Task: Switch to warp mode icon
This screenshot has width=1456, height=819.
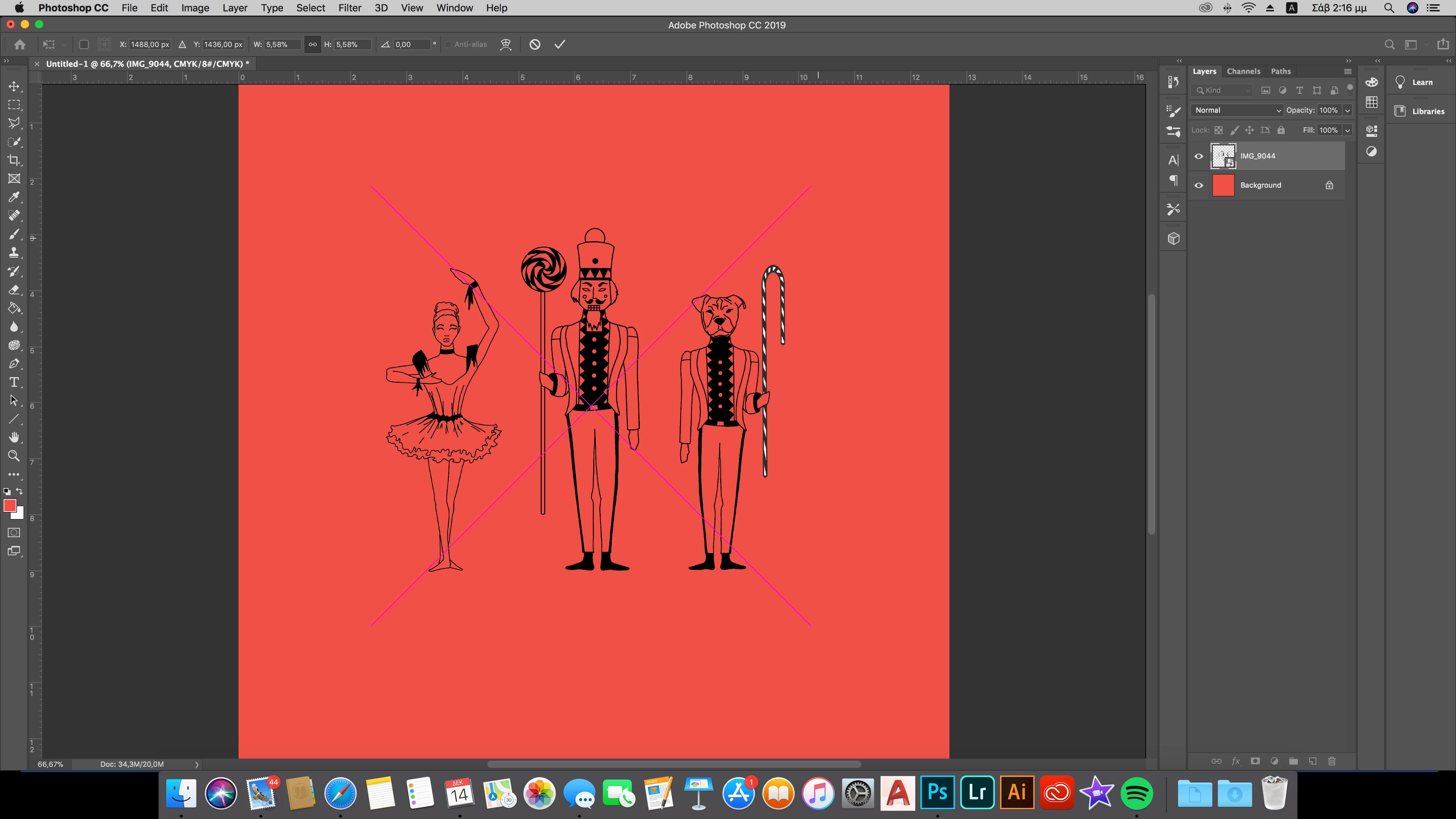Action: coord(506,45)
